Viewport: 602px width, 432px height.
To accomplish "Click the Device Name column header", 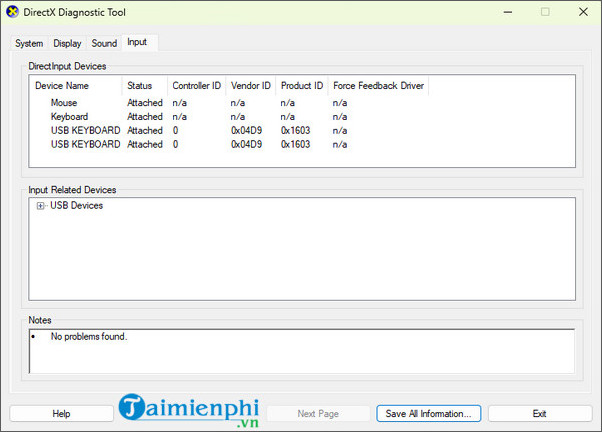I will 75,86.
